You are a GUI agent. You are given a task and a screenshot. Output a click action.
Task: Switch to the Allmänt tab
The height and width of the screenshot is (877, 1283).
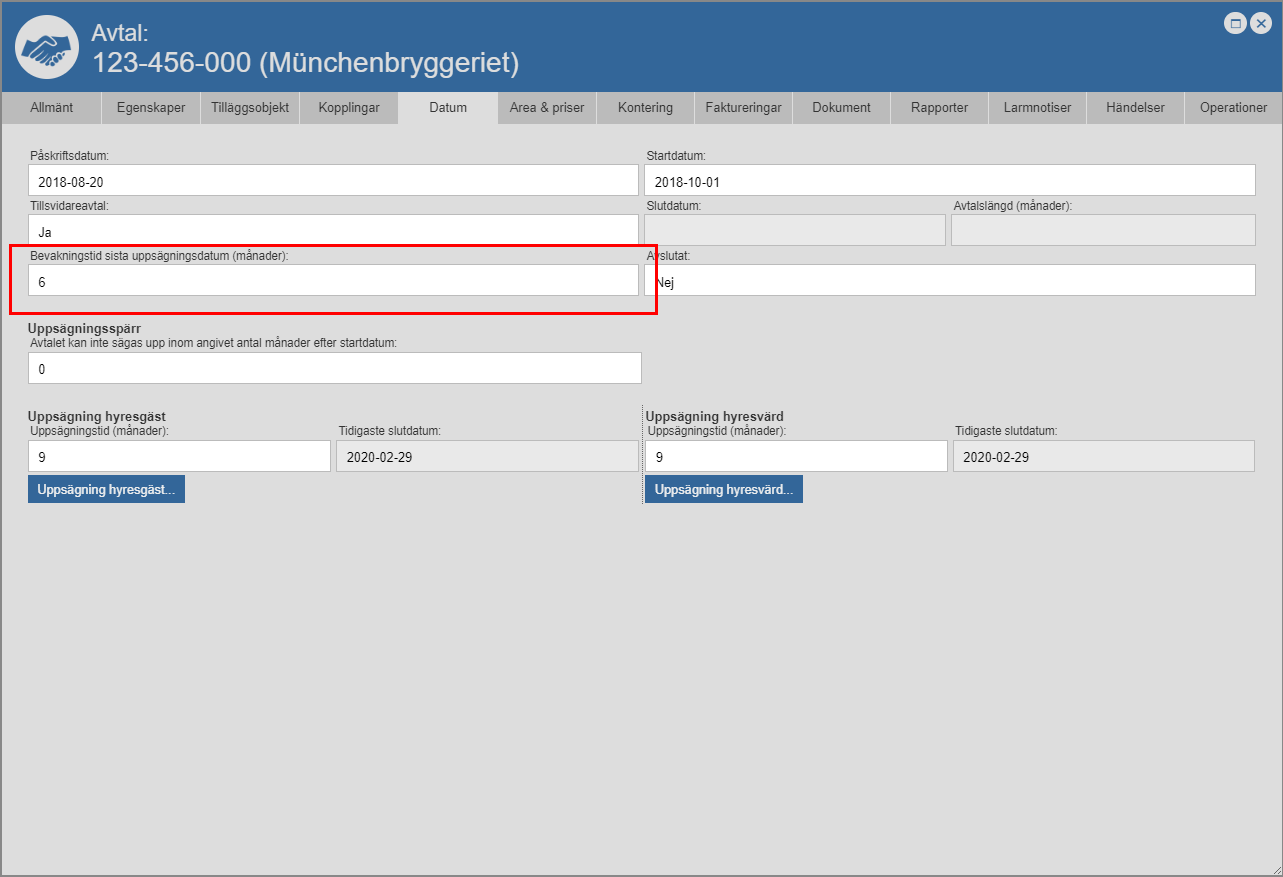[51, 108]
